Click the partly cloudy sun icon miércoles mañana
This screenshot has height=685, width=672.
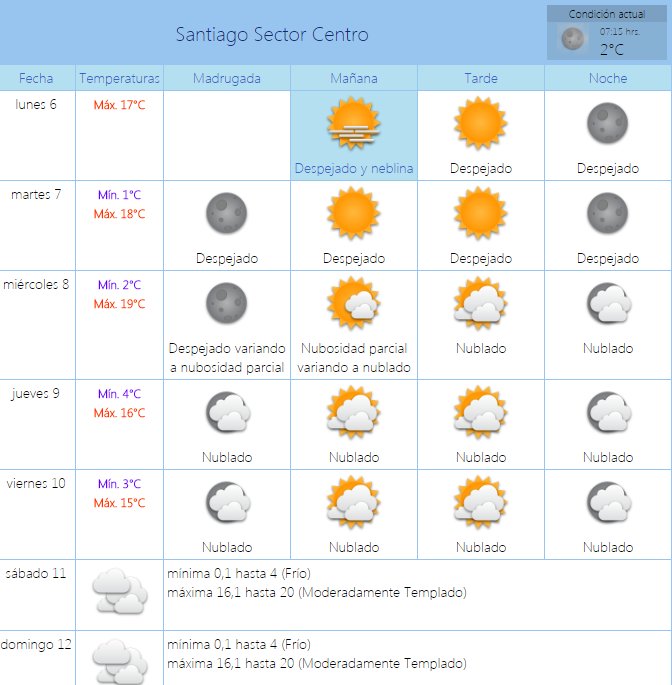pos(354,303)
